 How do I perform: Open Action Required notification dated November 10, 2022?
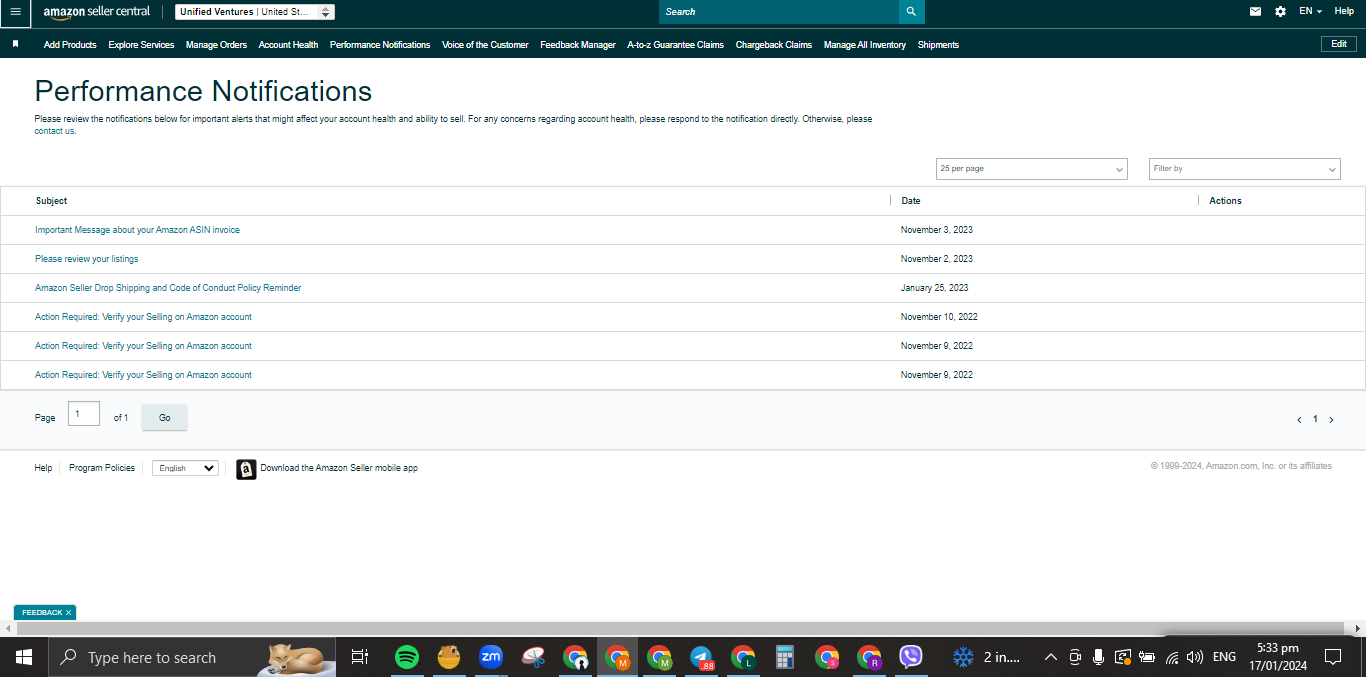pyautogui.click(x=143, y=317)
